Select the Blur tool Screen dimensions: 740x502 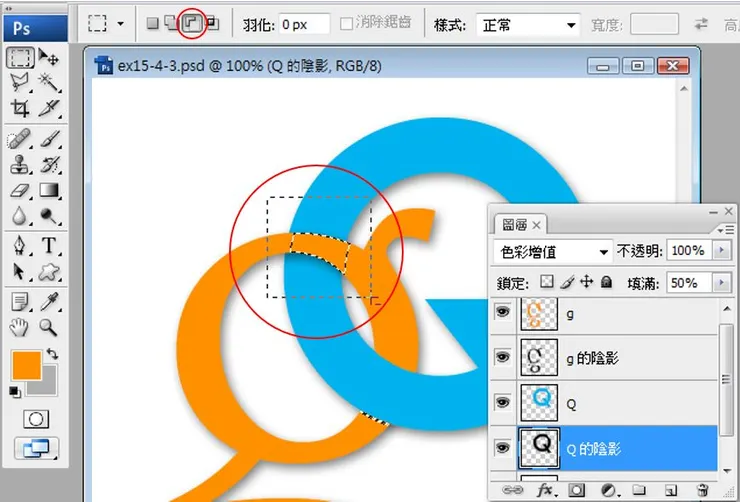click(20, 216)
